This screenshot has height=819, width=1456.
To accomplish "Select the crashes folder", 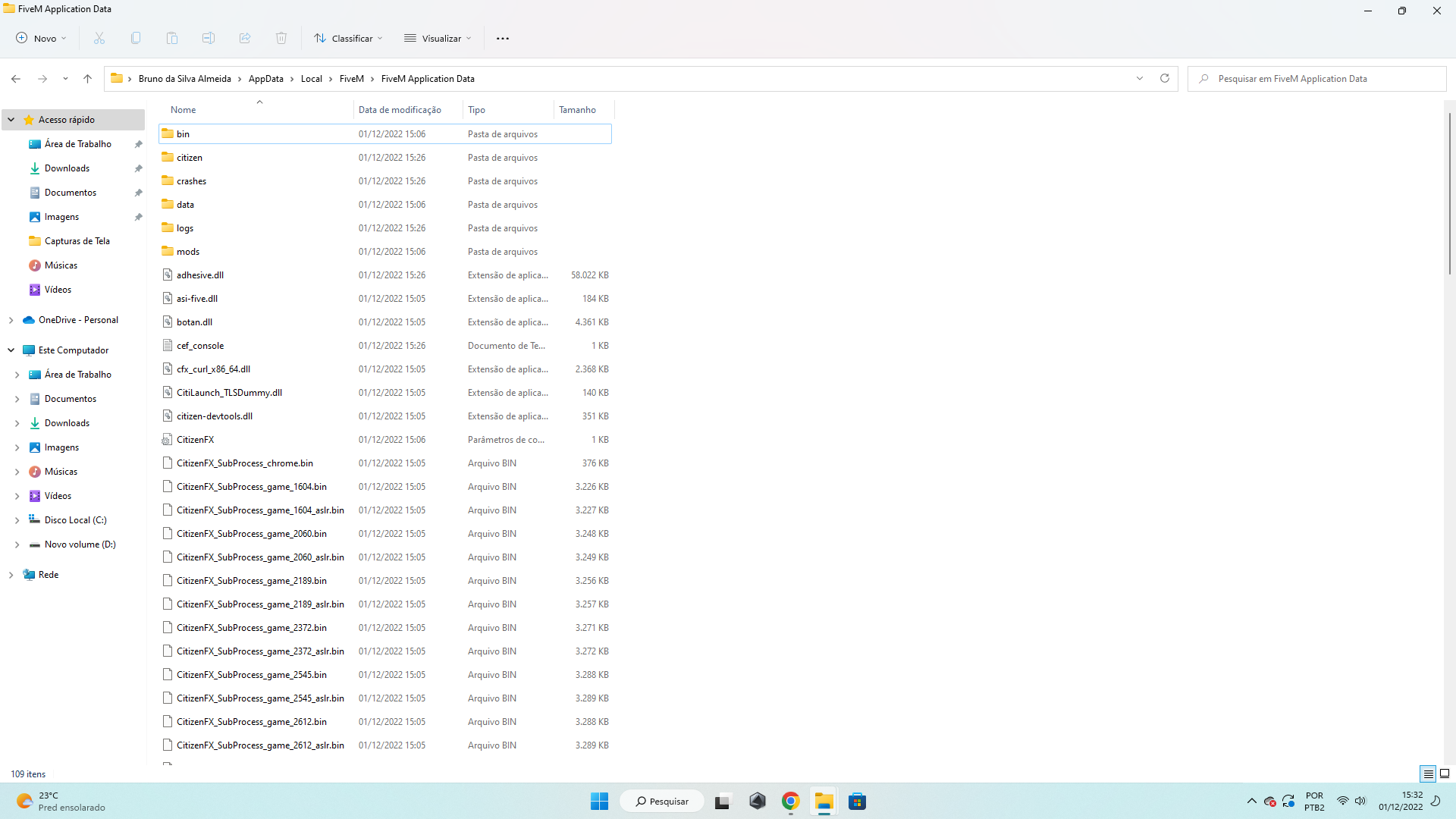I will pyautogui.click(x=385, y=181).
